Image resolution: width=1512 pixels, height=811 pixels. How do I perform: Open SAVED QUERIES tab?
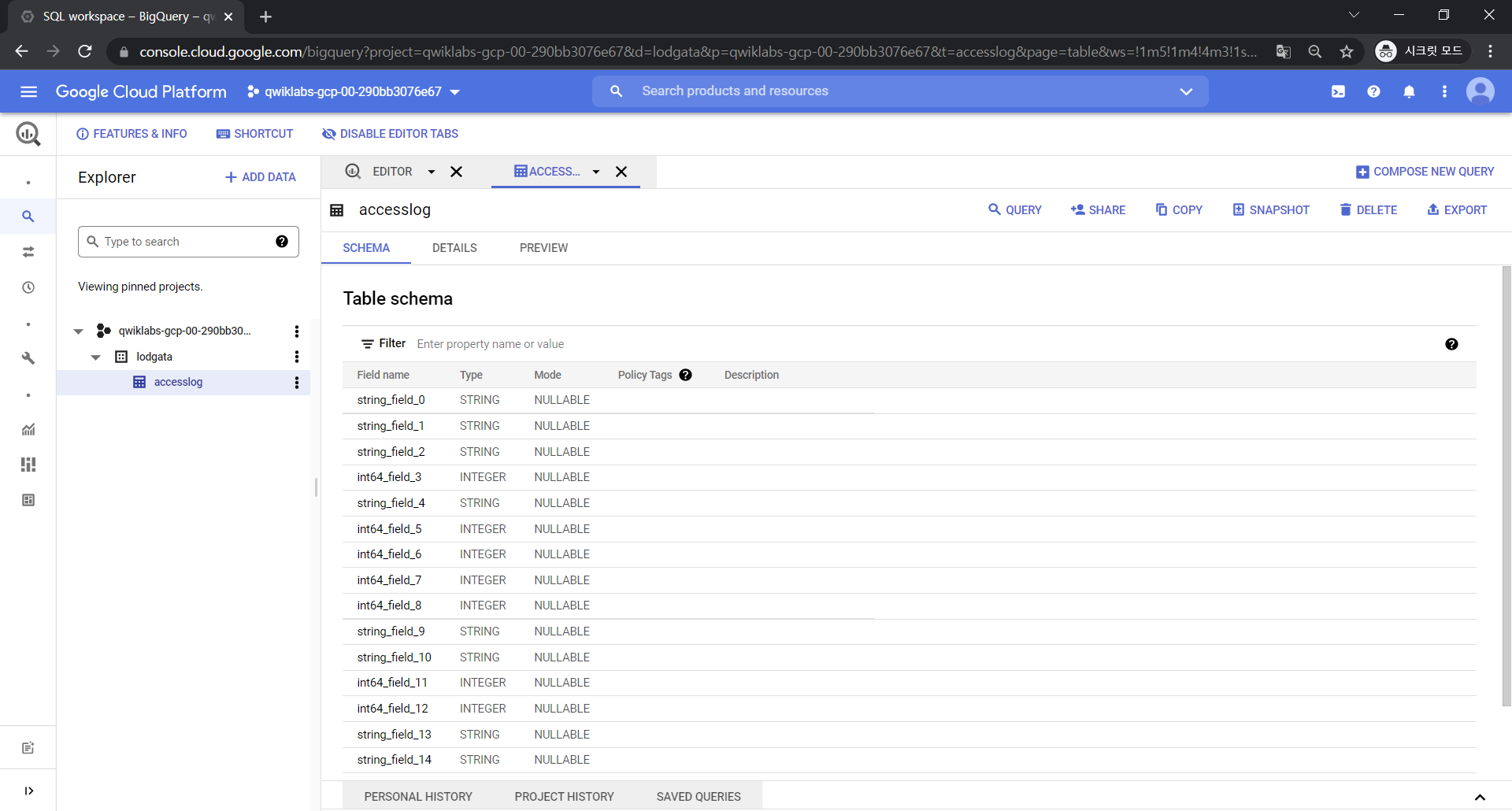click(699, 797)
